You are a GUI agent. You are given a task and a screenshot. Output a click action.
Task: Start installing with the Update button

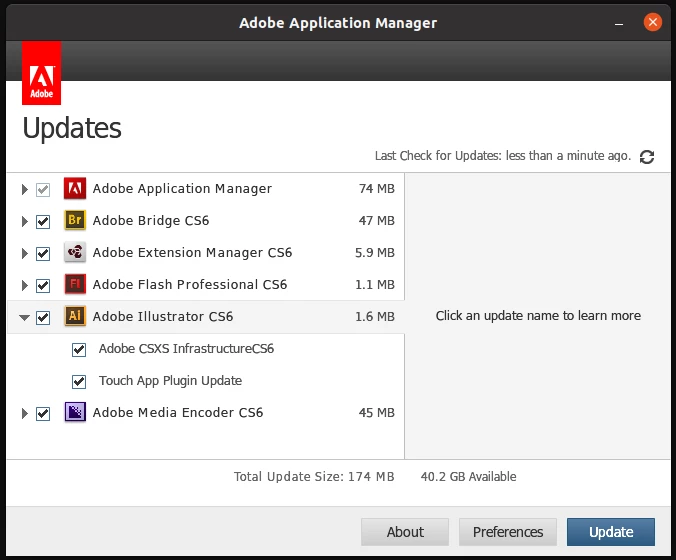pyautogui.click(x=611, y=532)
